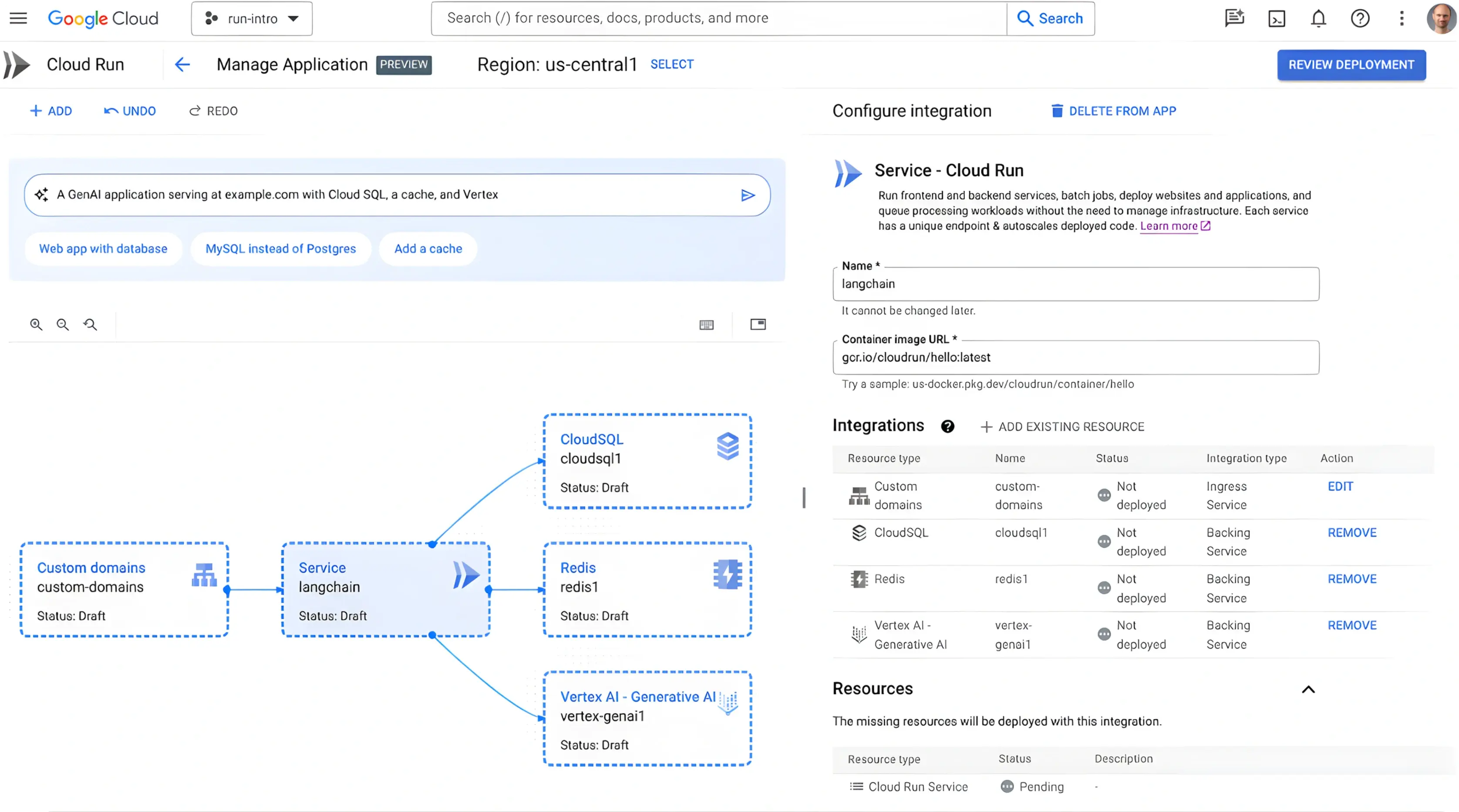Viewport: 1459px width, 812px height.
Task: Click the REVIEW DEPLOYMENT button
Action: 1351,64
